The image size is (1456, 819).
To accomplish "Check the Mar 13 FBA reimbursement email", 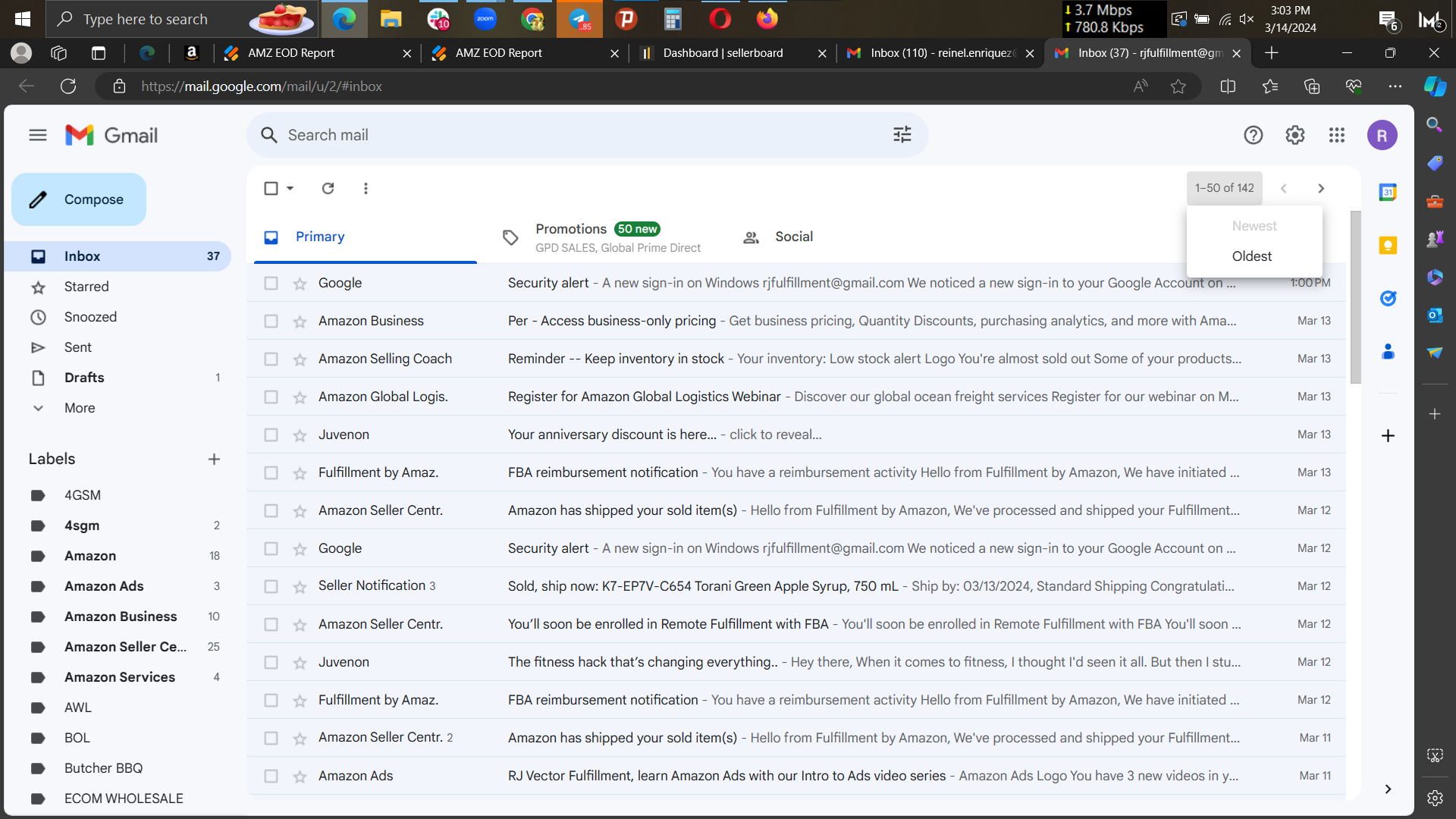I will click(x=271, y=472).
